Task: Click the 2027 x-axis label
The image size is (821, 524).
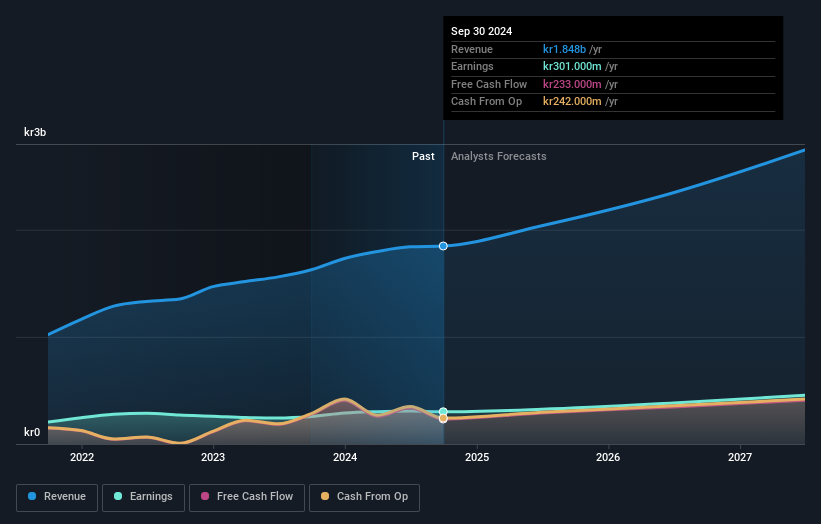Action: (x=740, y=458)
